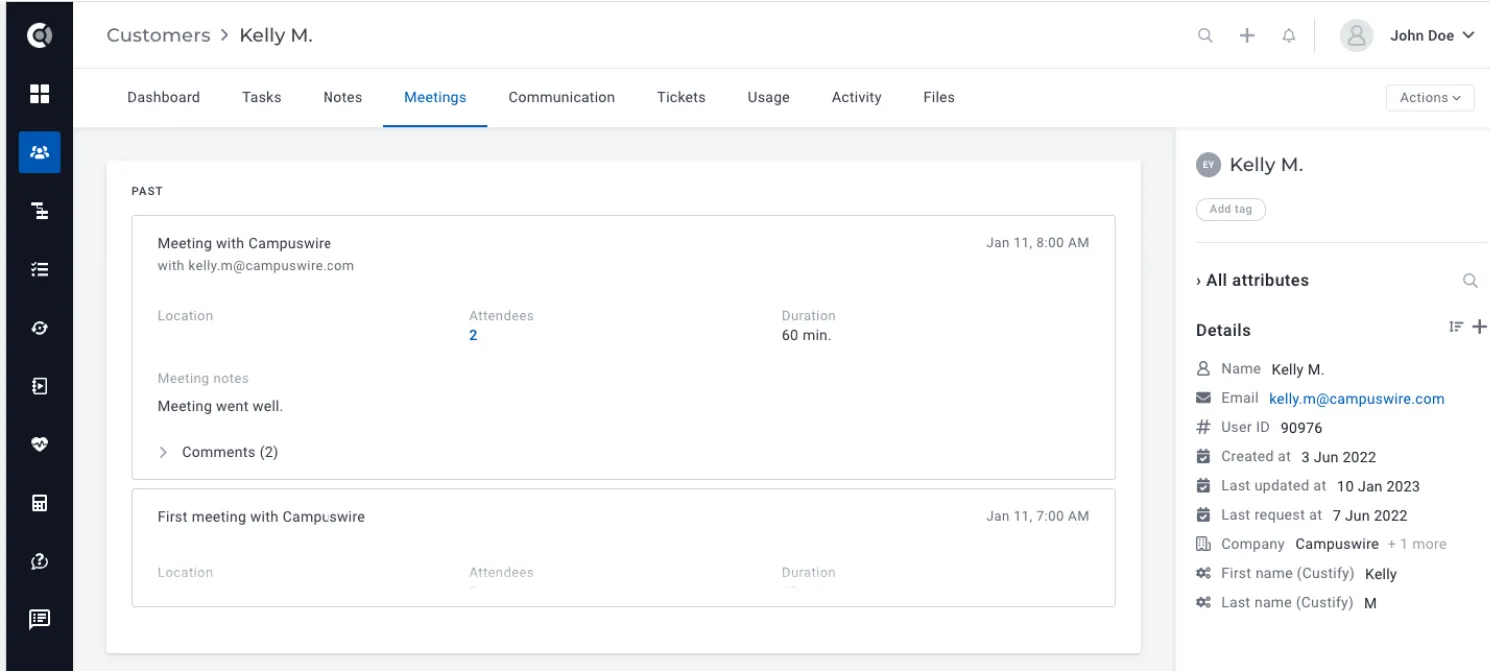Open the John Doe user dropdown

tap(1432, 36)
